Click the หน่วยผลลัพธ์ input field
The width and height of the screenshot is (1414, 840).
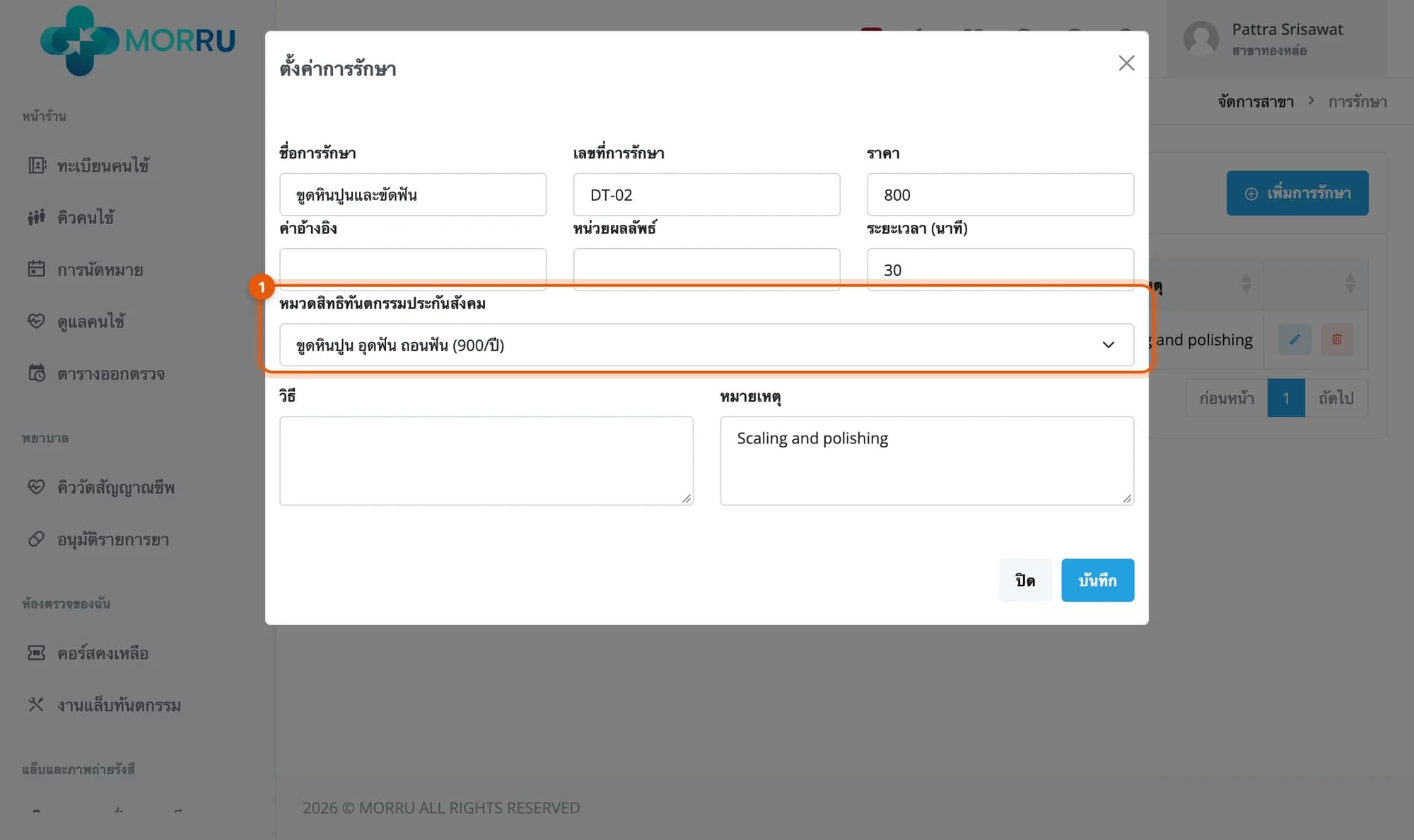pyautogui.click(x=706, y=269)
